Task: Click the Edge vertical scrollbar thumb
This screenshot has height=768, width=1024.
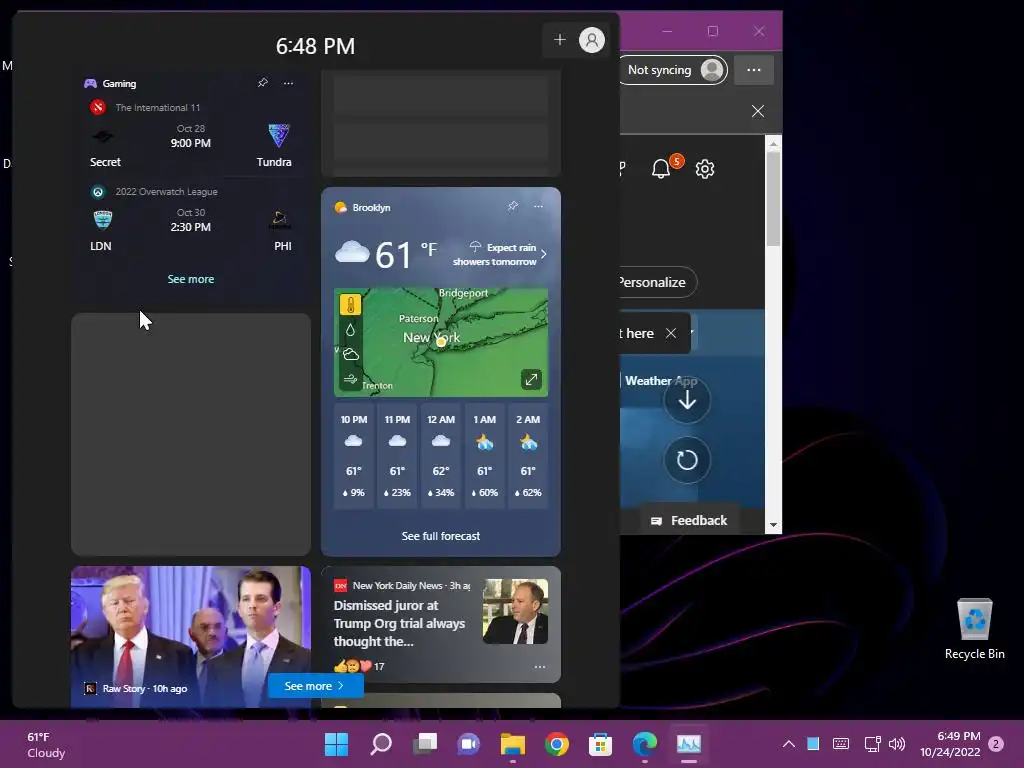Action: tap(773, 199)
